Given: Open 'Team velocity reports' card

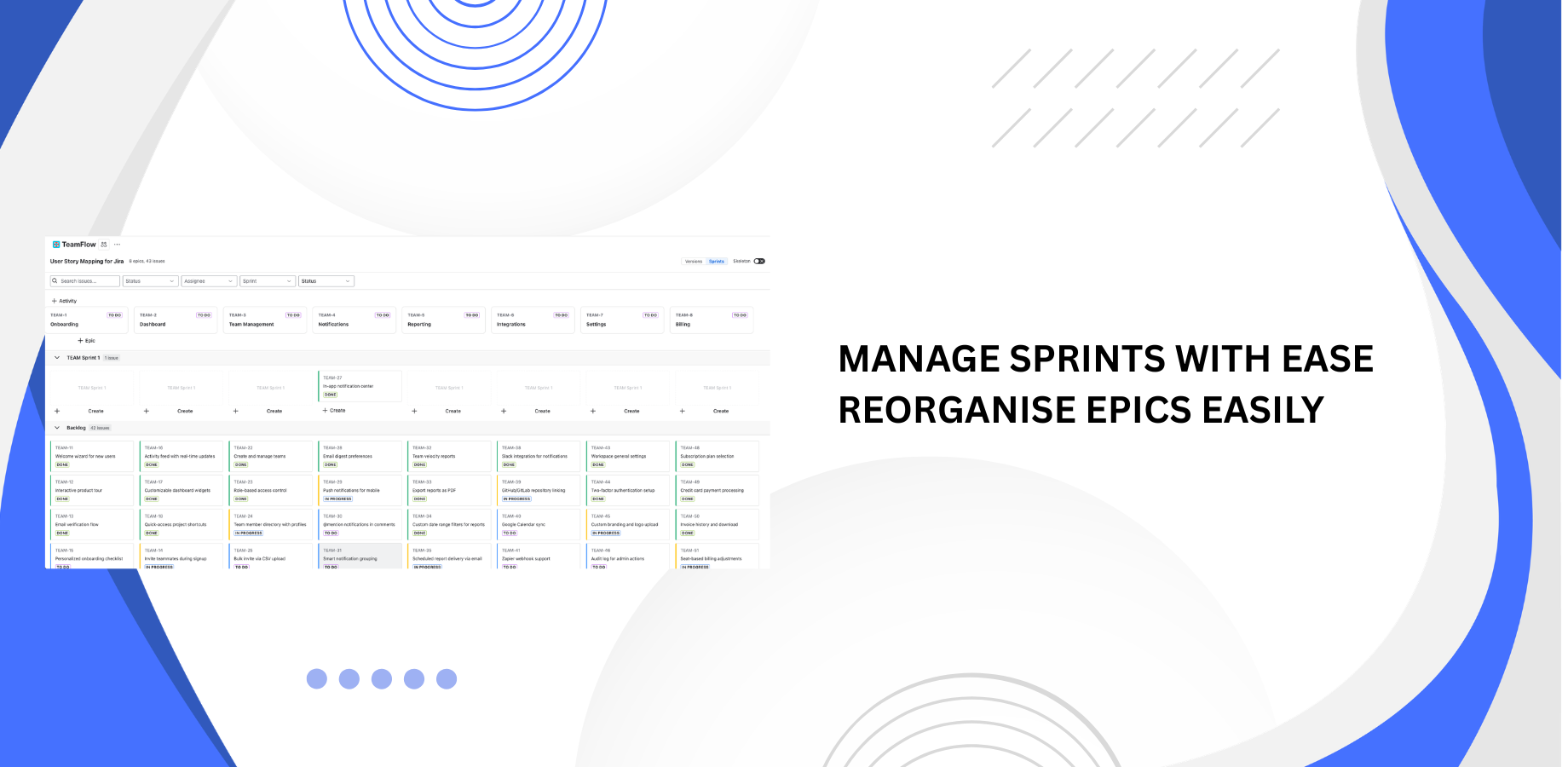Looking at the screenshot, I should coord(449,456).
